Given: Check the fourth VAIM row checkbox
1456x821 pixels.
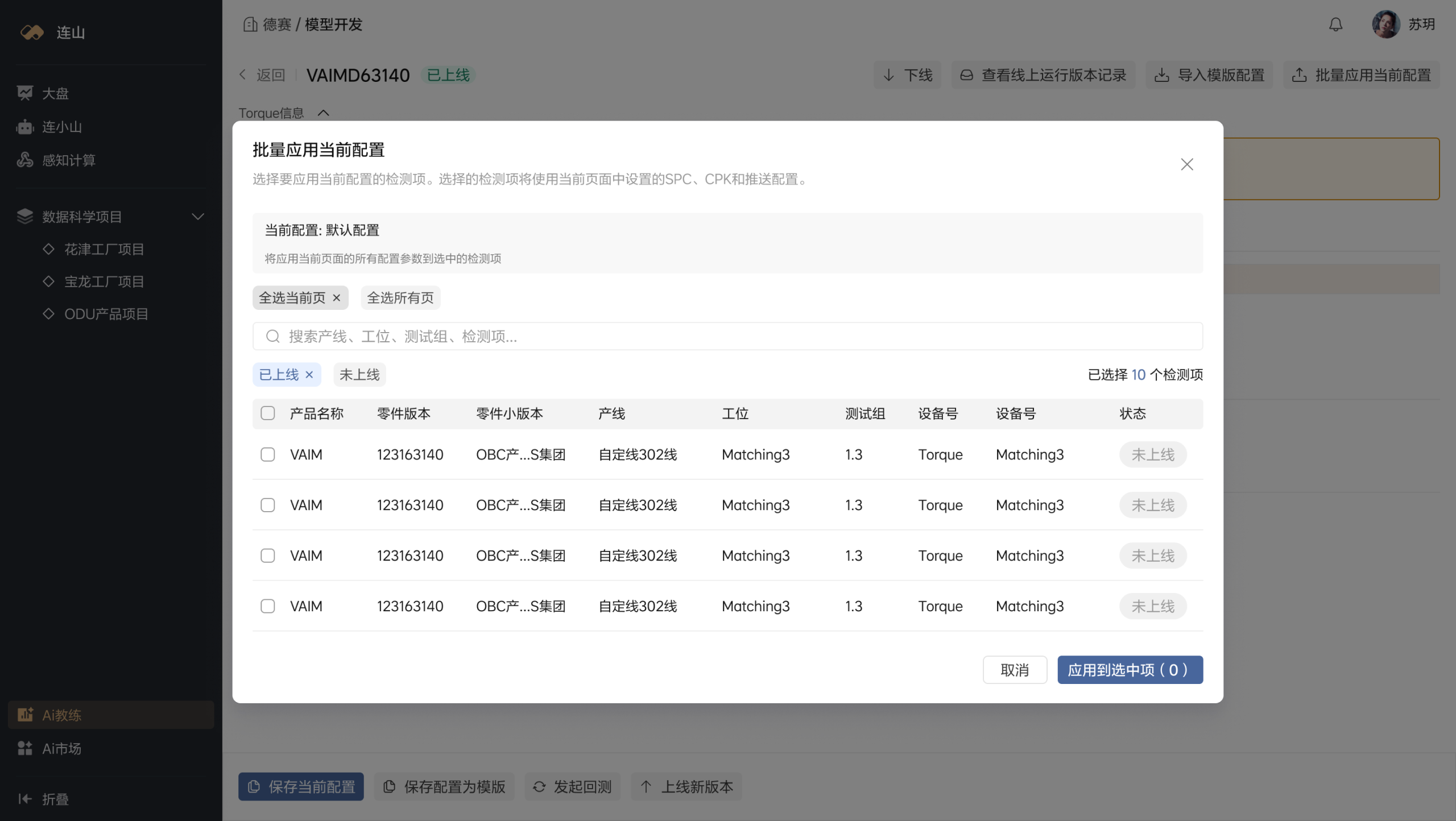Looking at the screenshot, I should pyautogui.click(x=267, y=606).
